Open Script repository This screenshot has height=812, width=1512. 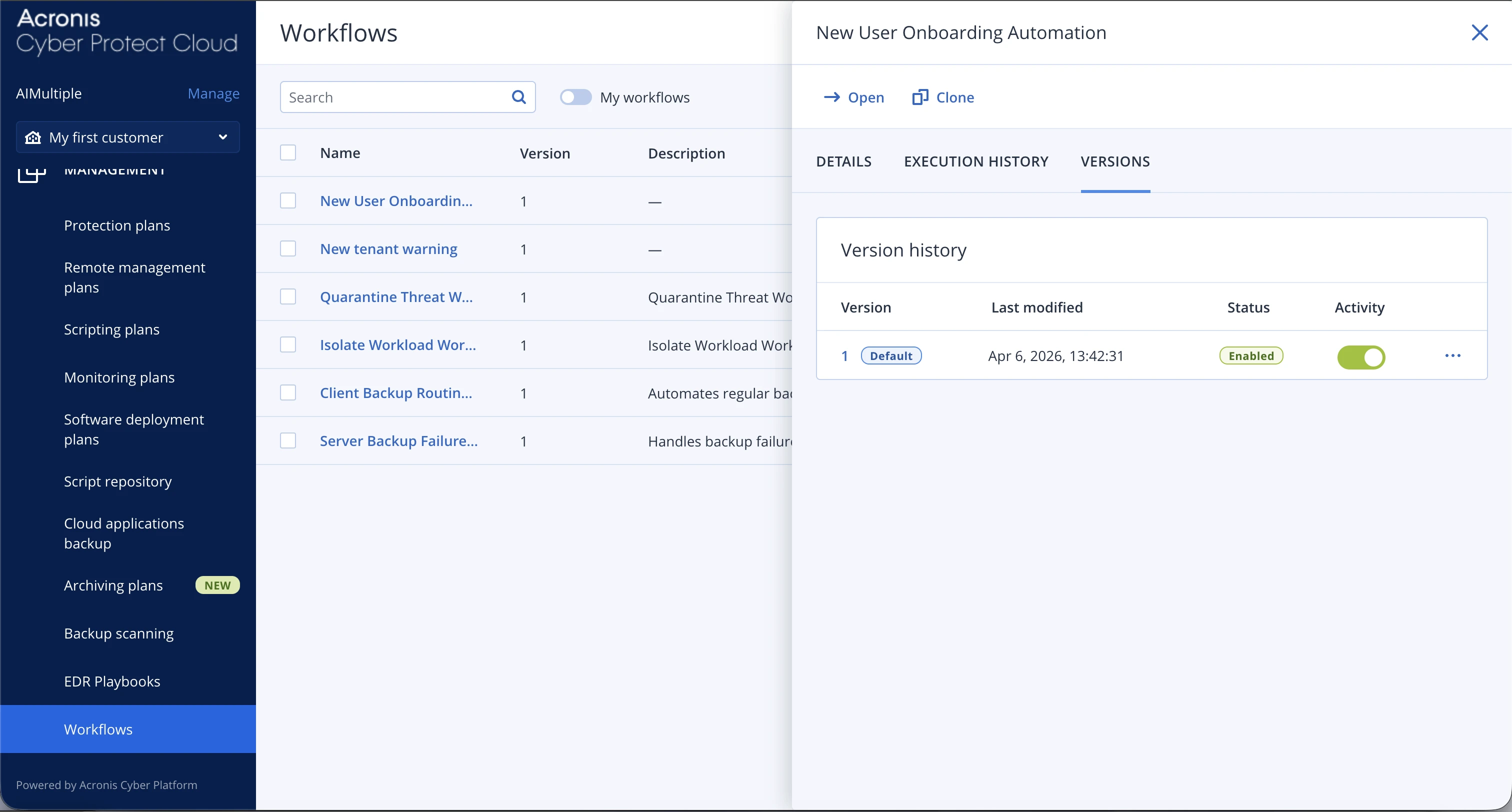(117, 481)
